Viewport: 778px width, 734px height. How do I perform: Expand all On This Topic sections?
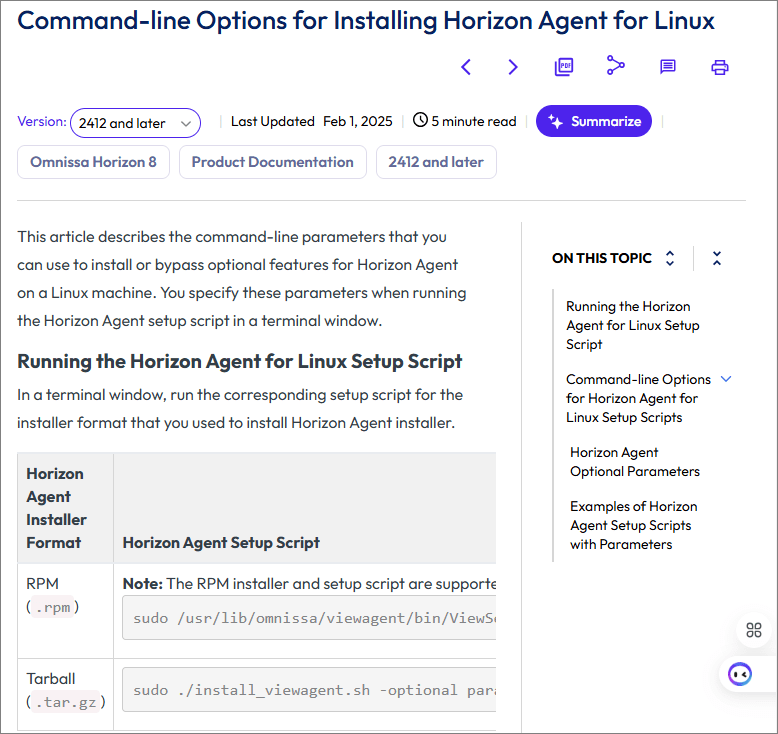[x=670, y=258]
